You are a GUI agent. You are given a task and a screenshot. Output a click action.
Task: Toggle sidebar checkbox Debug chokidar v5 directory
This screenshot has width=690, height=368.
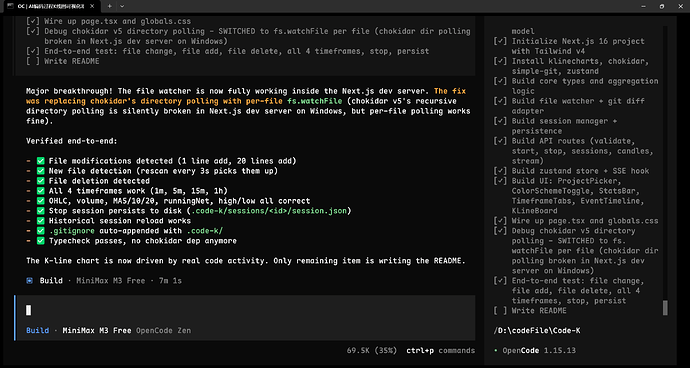click(500, 231)
